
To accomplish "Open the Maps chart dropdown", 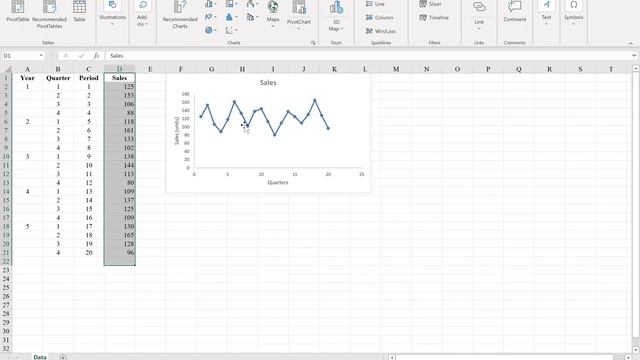I will [273, 13].
